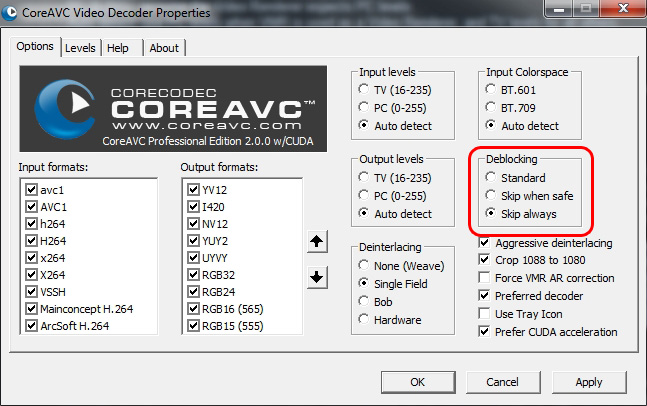
Task: Uncheck YUY2 output format
Action: pos(194,241)
